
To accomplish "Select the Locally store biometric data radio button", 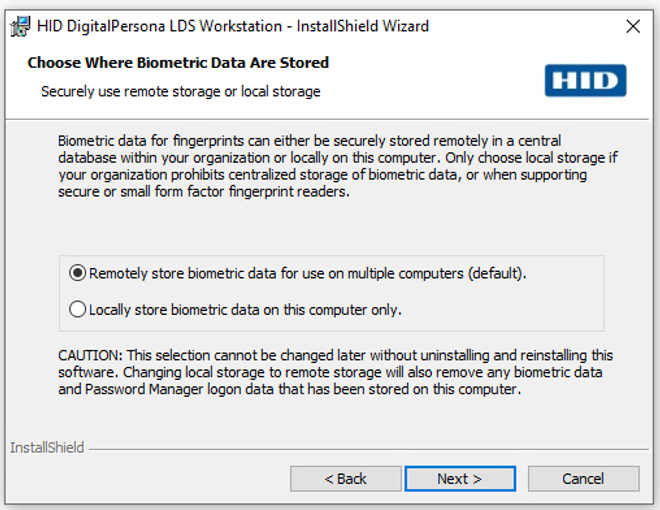I will pyautogui.click(x=77, y=310).
